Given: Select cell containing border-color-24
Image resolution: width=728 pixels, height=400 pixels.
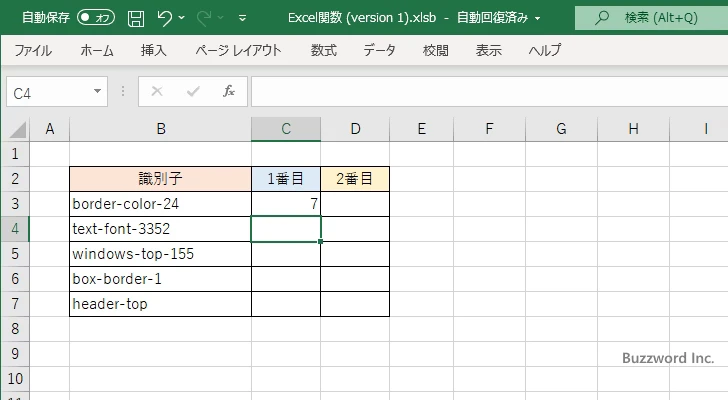Looking at the screenshot, I should pos(161,204).
